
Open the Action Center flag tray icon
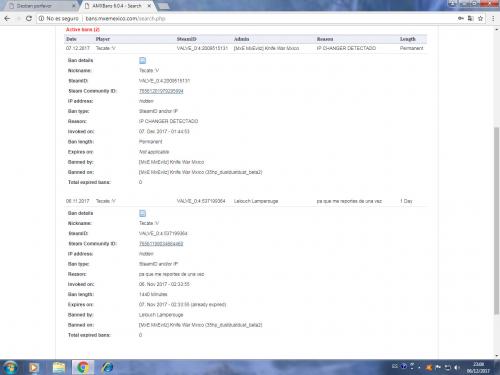pyautogui.click(x=438, y=367)
